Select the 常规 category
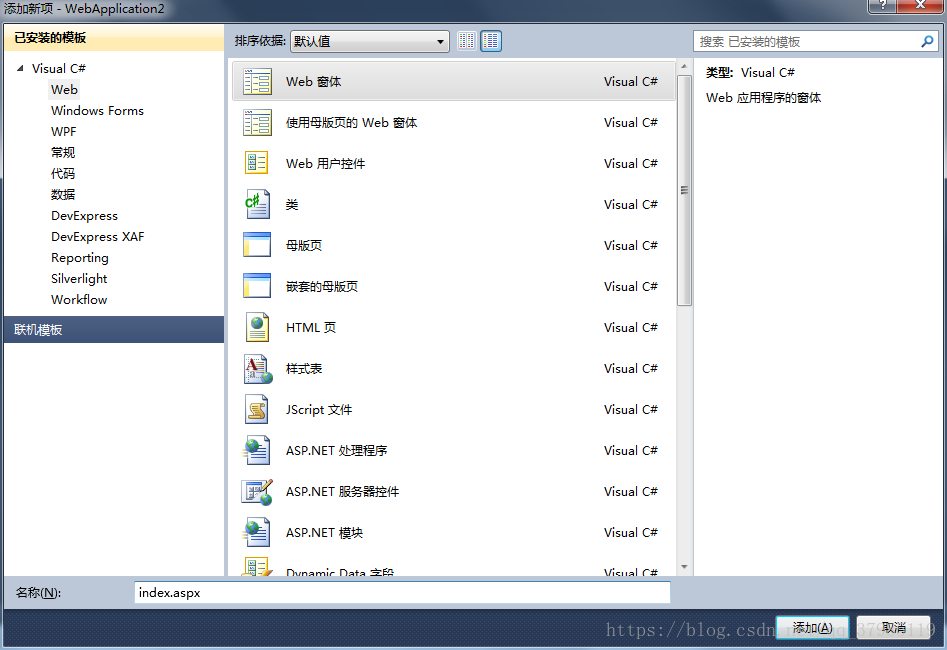The width and height of the screenshot is (947, 650). [63, 152]
